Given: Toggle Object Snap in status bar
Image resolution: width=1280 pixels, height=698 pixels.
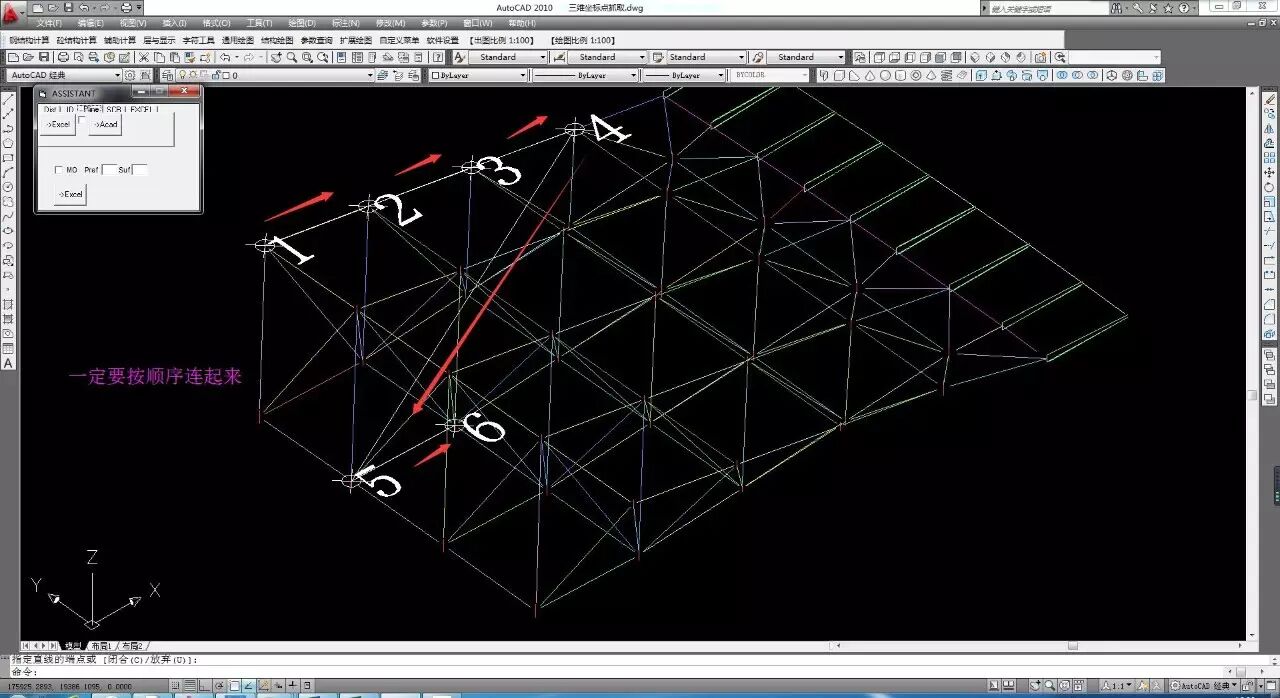Looking at the screenshot, I should pos(234,686).
